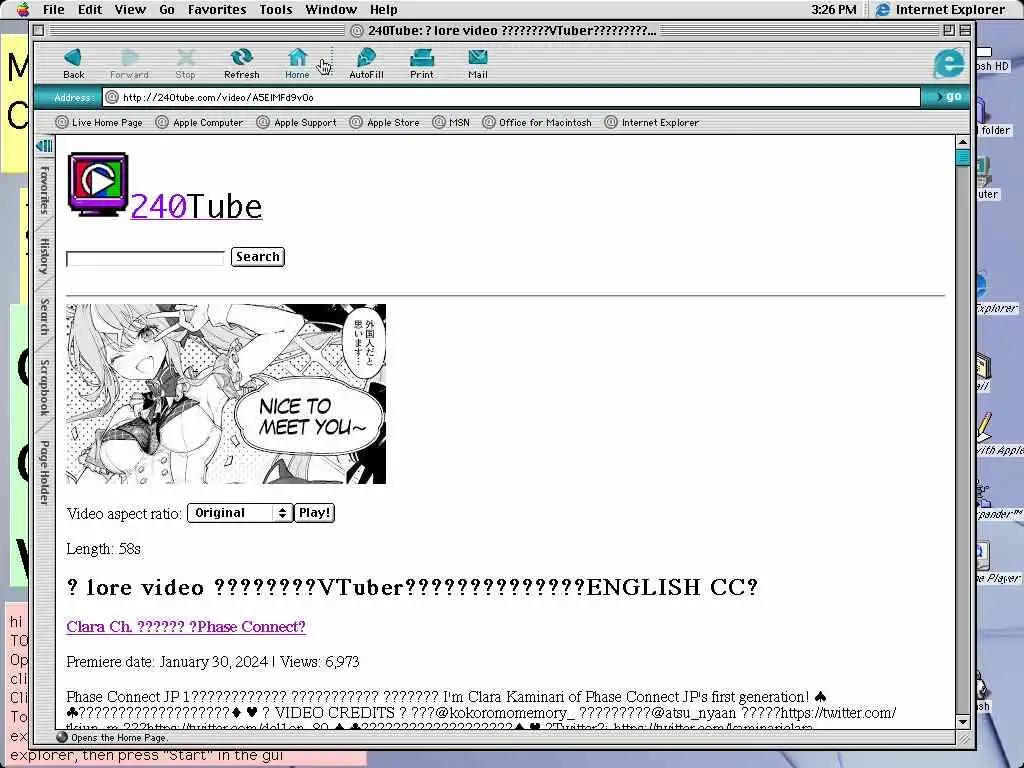Click the window collapse box icon
This screenshot has width=1024, height=768.
(965, 30)
